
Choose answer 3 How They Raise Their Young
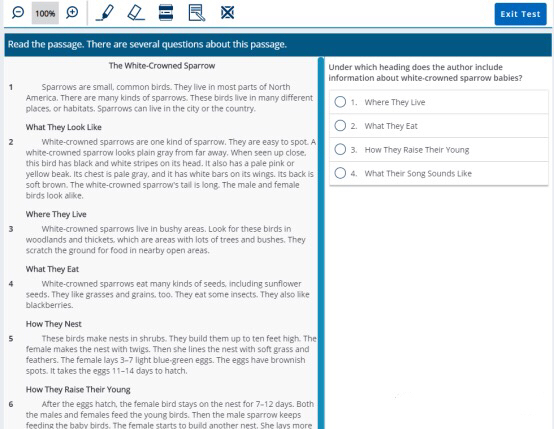coord(439,150)
